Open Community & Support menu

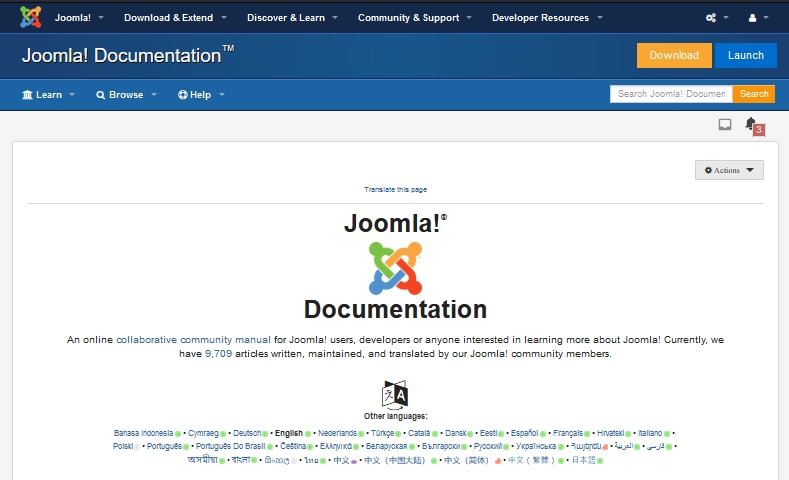[415, 18]
